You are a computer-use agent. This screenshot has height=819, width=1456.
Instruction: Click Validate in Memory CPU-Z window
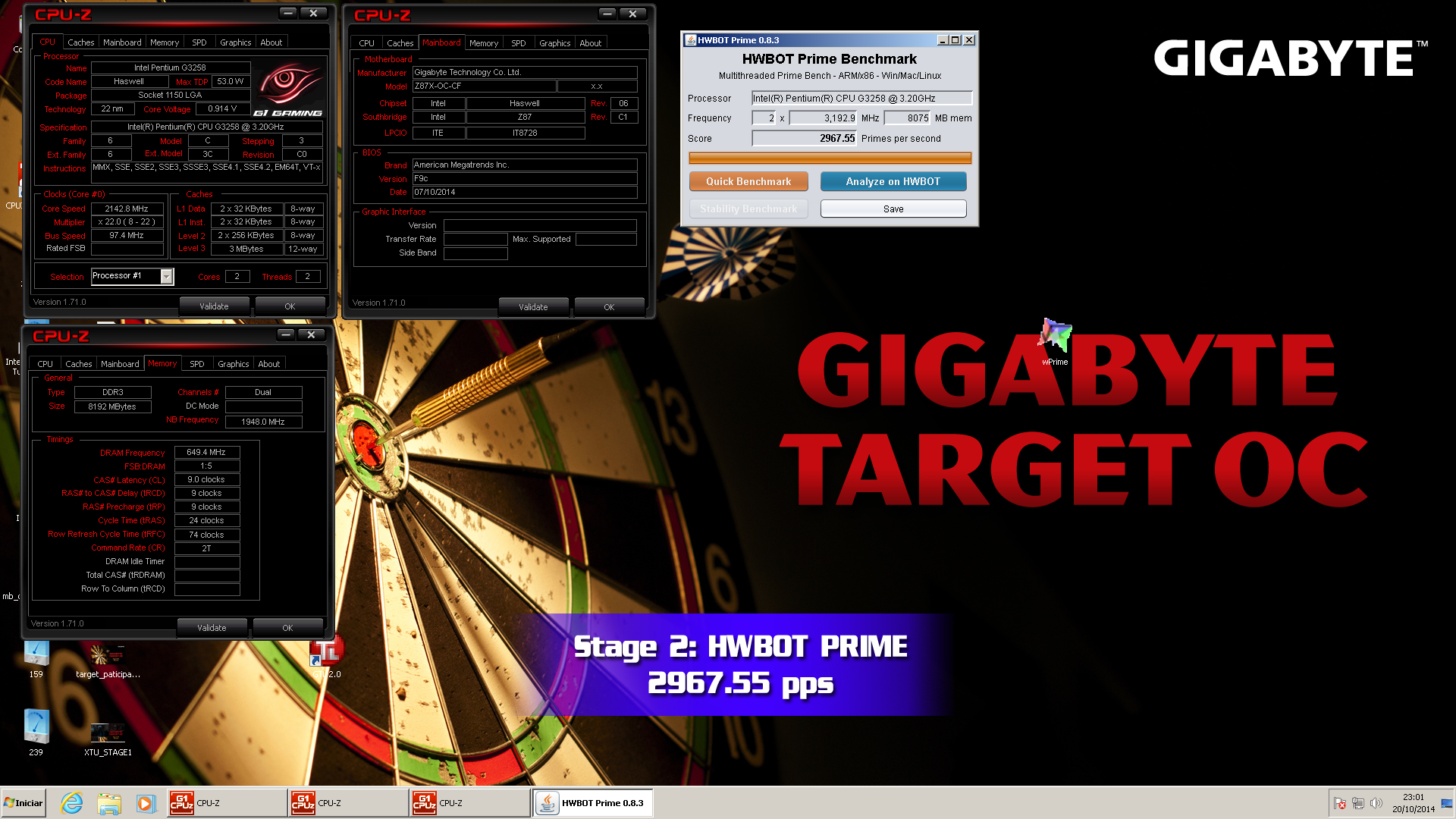point(212,628)
